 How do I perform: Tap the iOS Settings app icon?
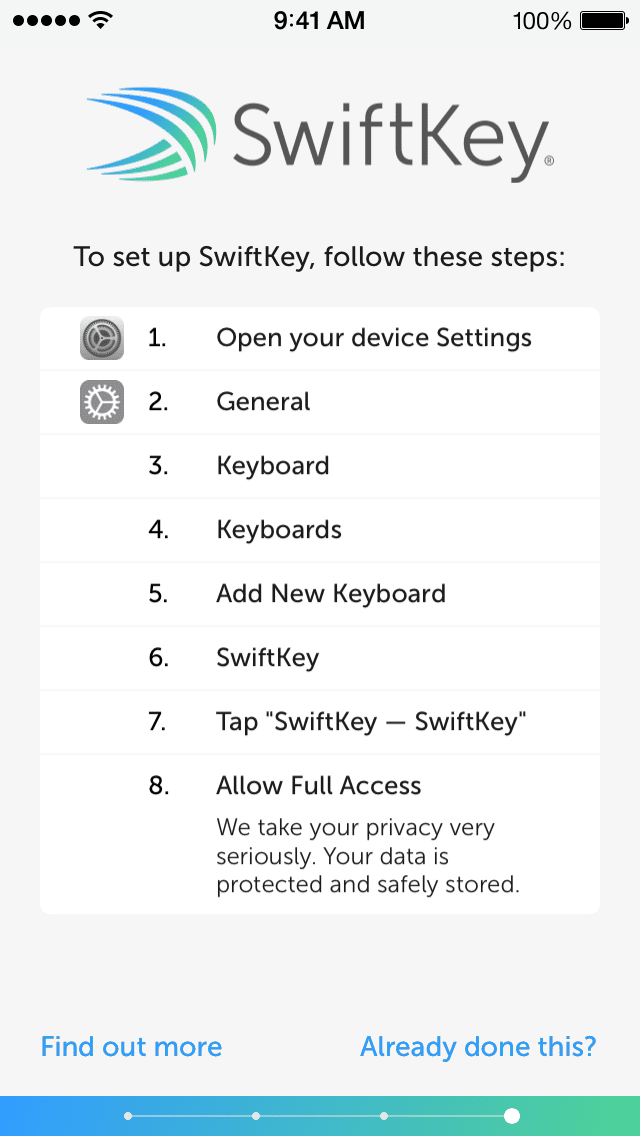point(100,338)
